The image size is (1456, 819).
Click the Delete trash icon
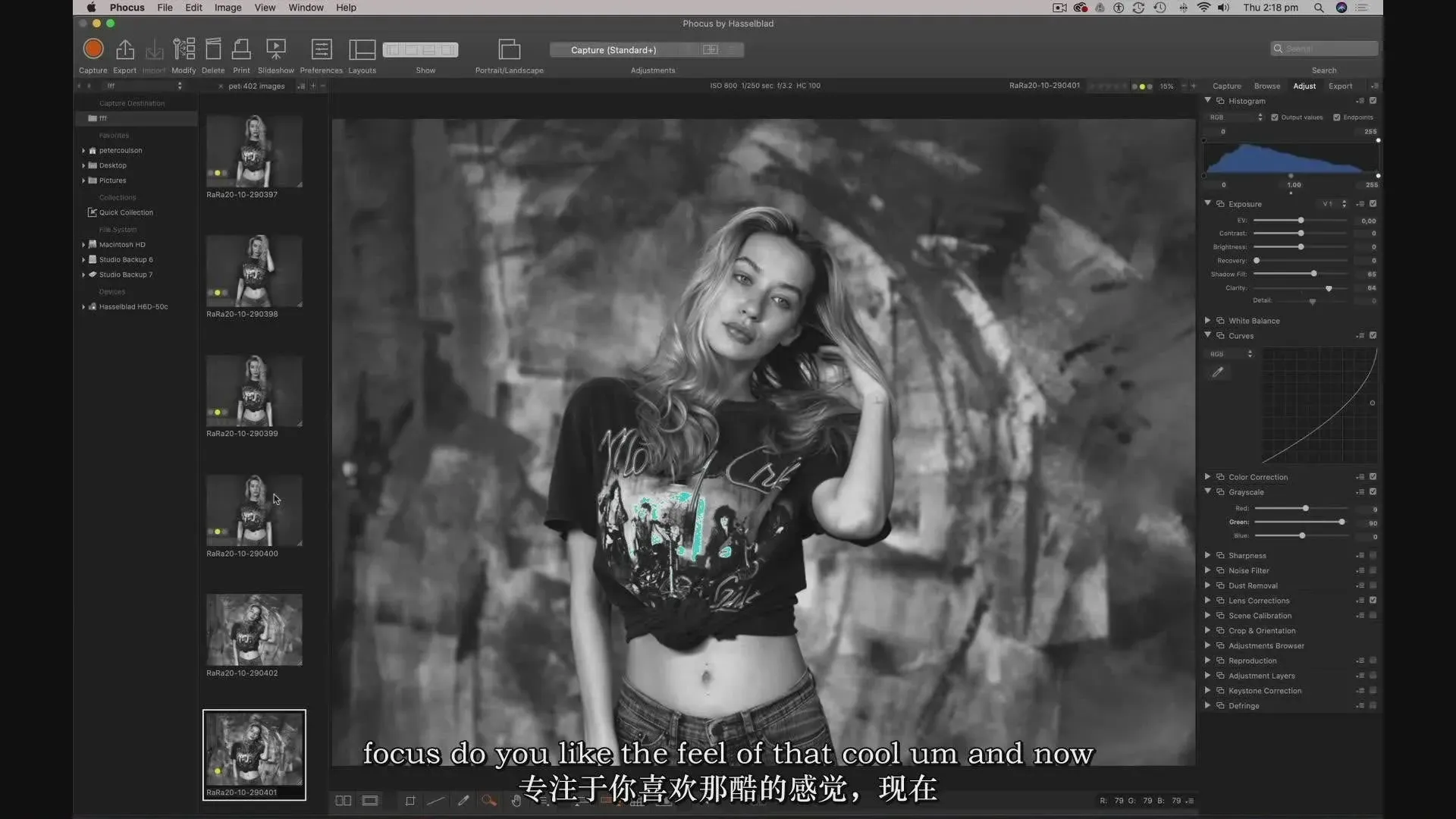coord(213,49)
